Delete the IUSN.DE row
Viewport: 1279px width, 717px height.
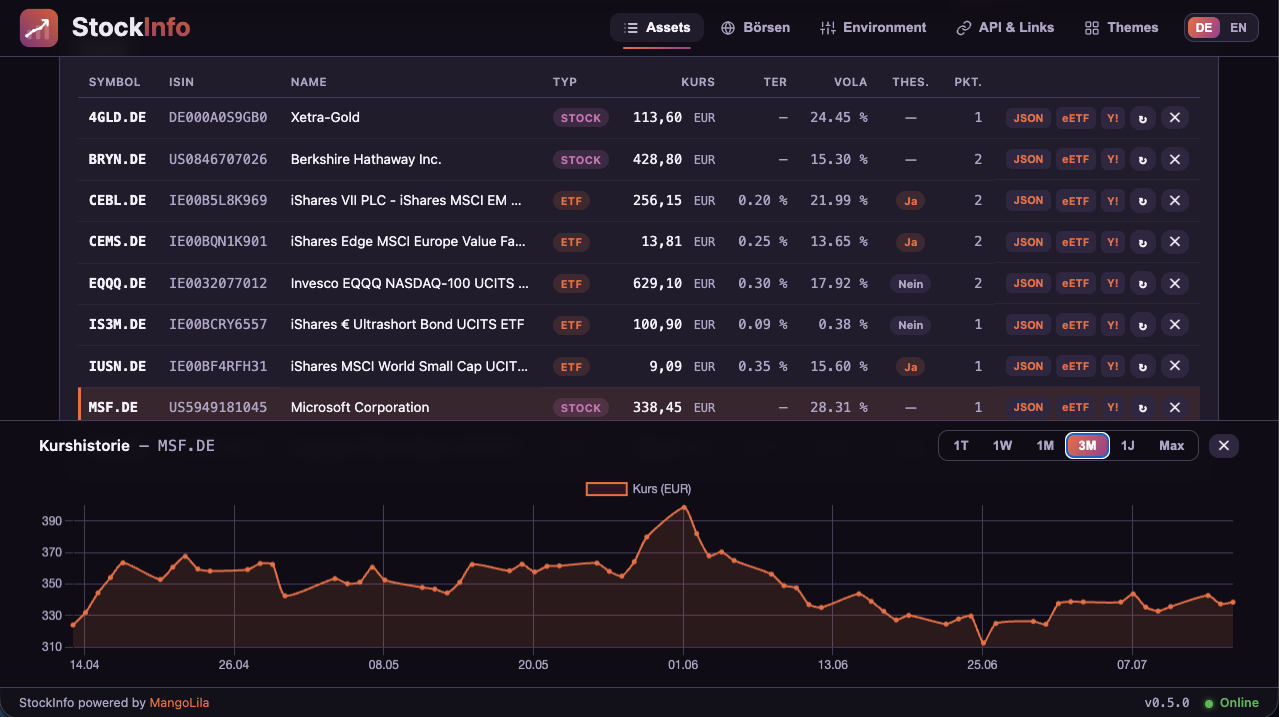pyautogui.click(x=1175, y=366)
